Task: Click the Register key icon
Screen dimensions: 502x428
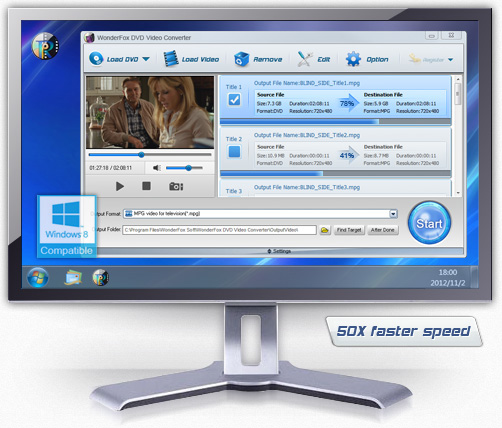Action: click(414, 59)
